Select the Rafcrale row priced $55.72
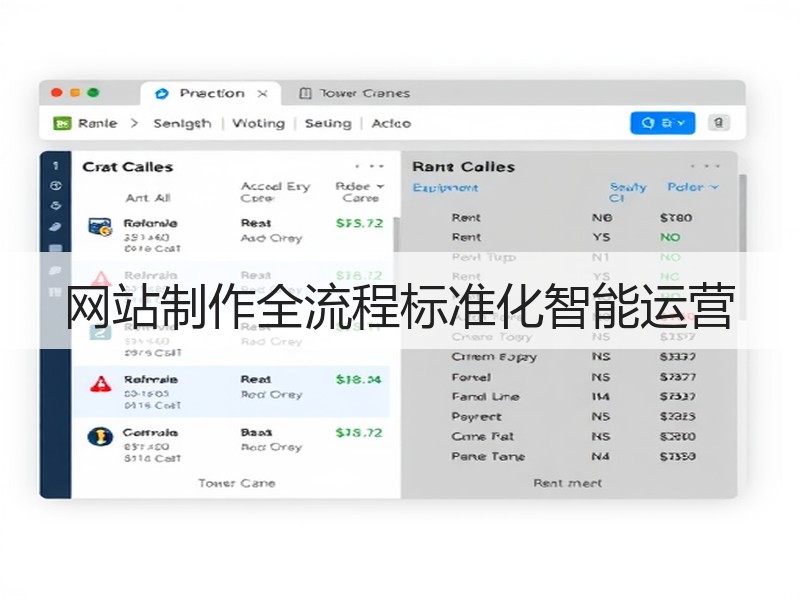This screenshot has height=600, width=800. pyautogui.click(x=232, y=235)
